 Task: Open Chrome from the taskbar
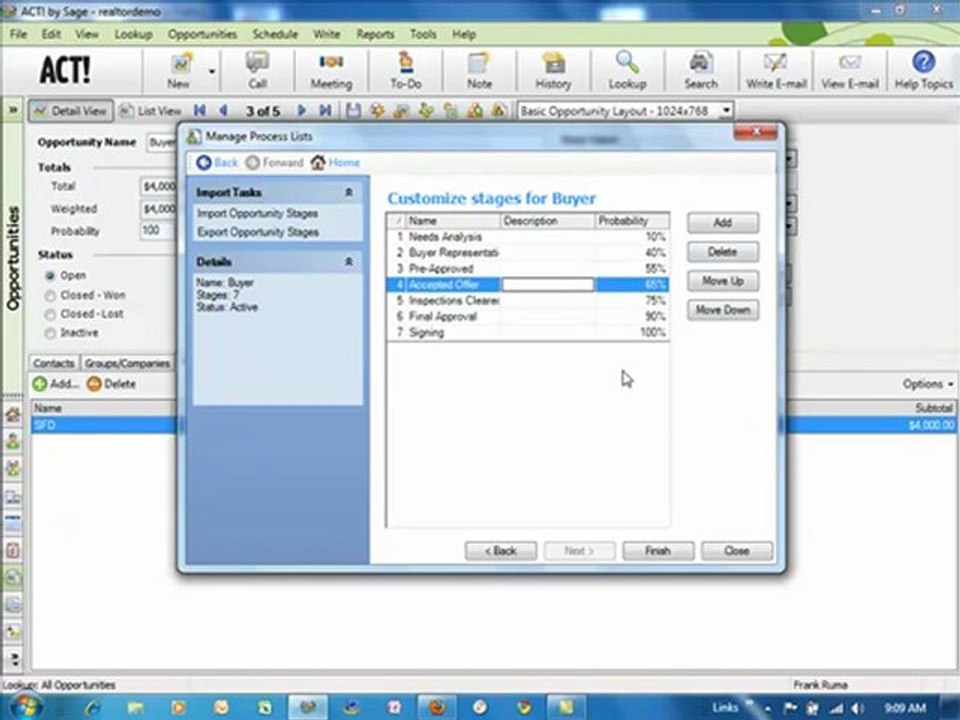coord(523,707)
